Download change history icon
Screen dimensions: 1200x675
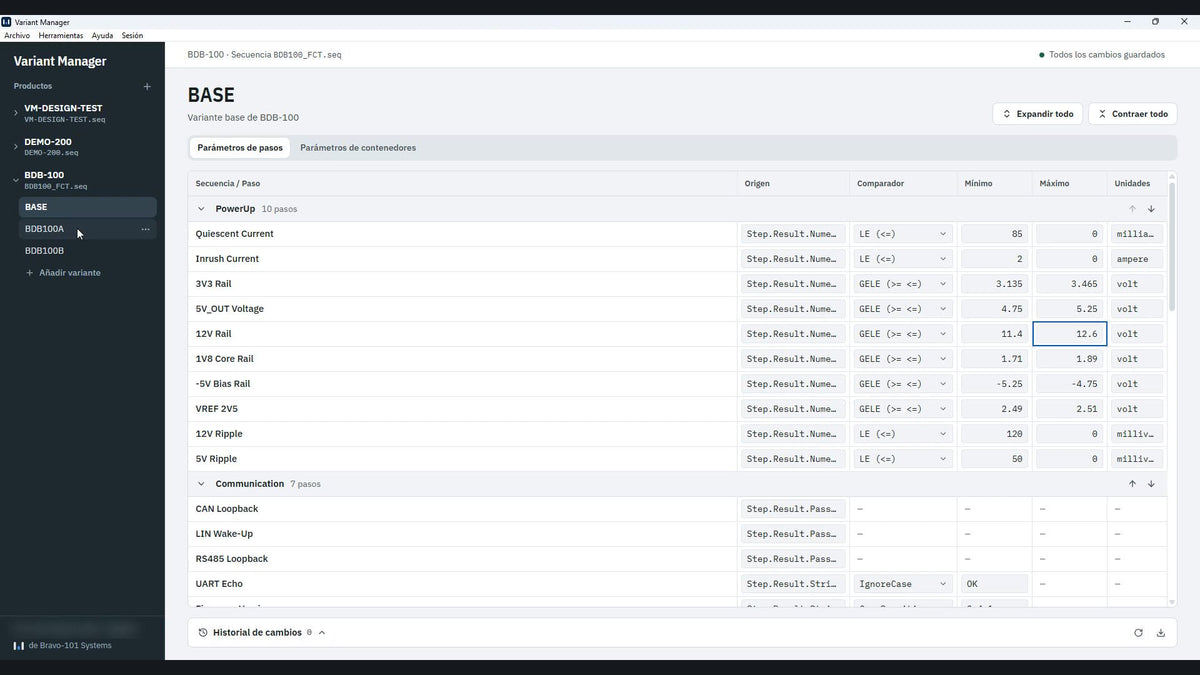click(x=1160, y=633)
